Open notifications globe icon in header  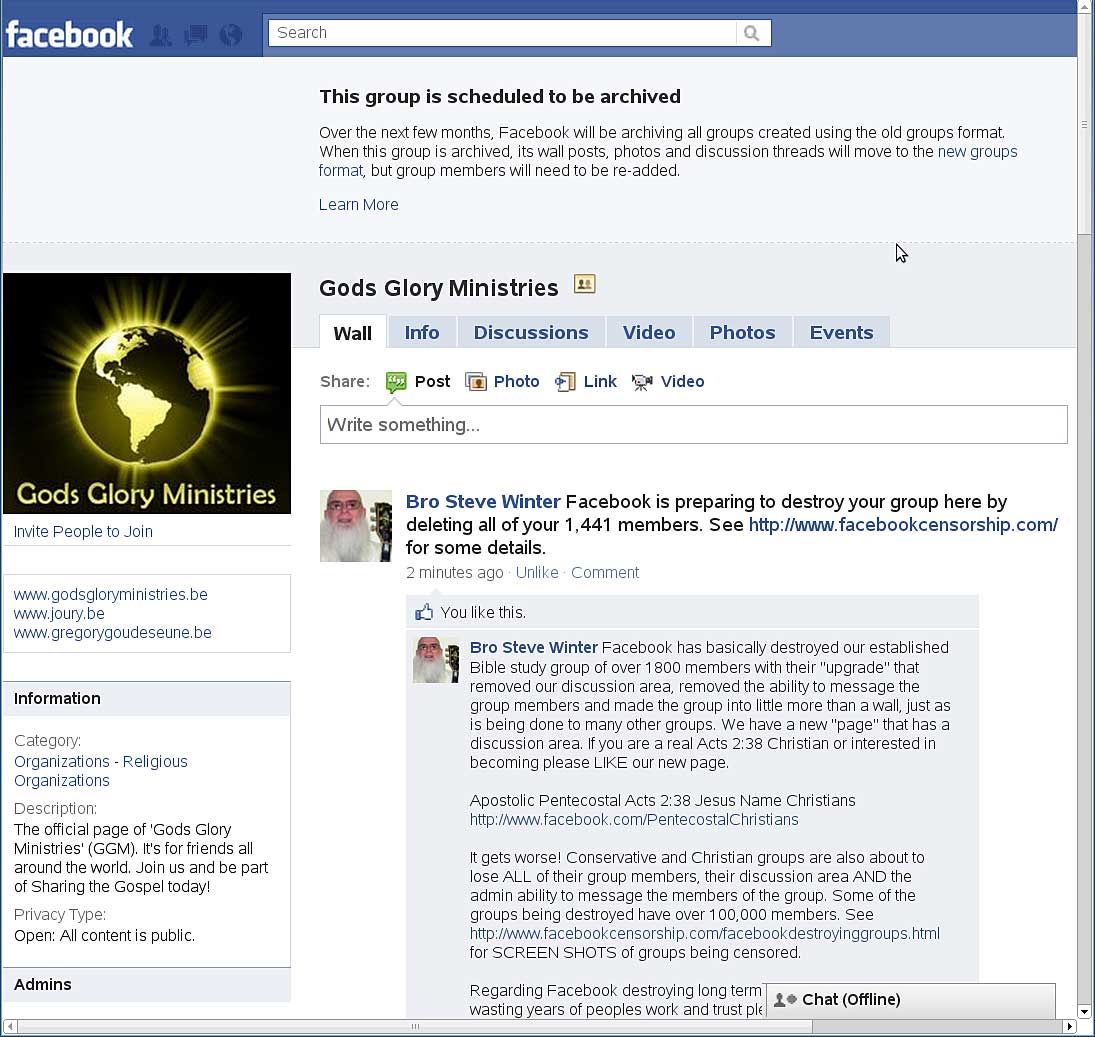230,34
